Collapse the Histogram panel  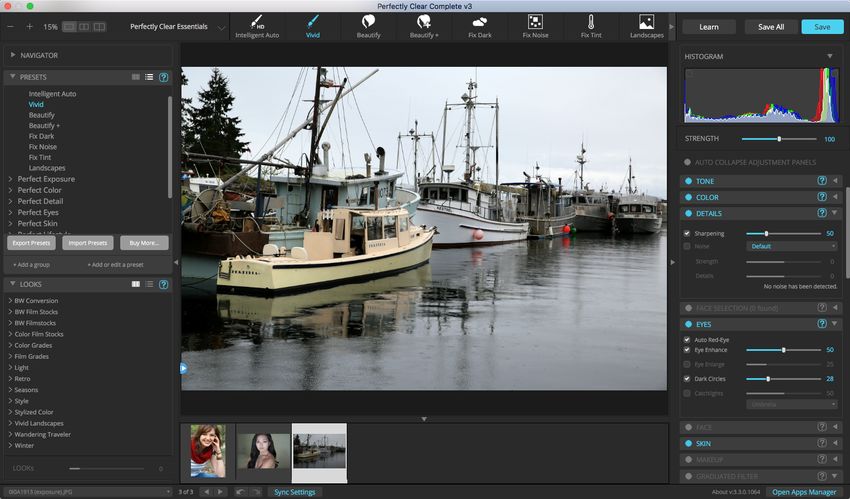(829, 56)
